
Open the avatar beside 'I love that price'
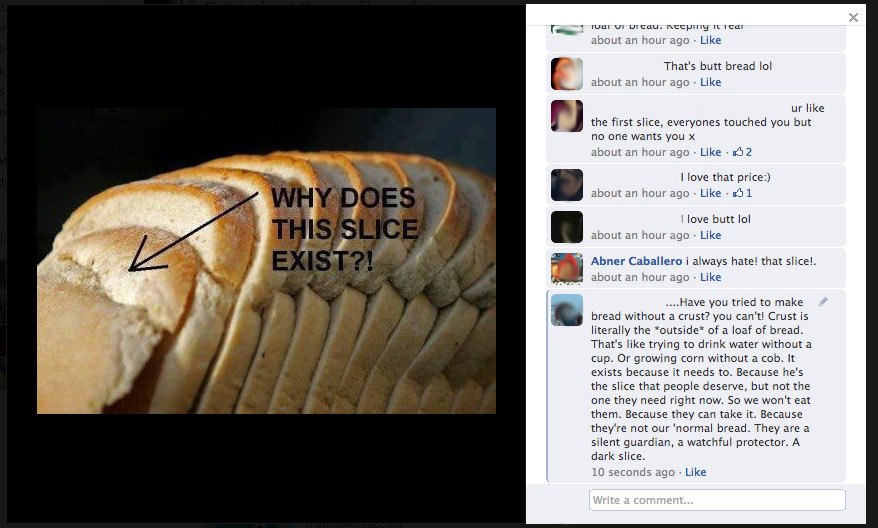pos(567,185)
